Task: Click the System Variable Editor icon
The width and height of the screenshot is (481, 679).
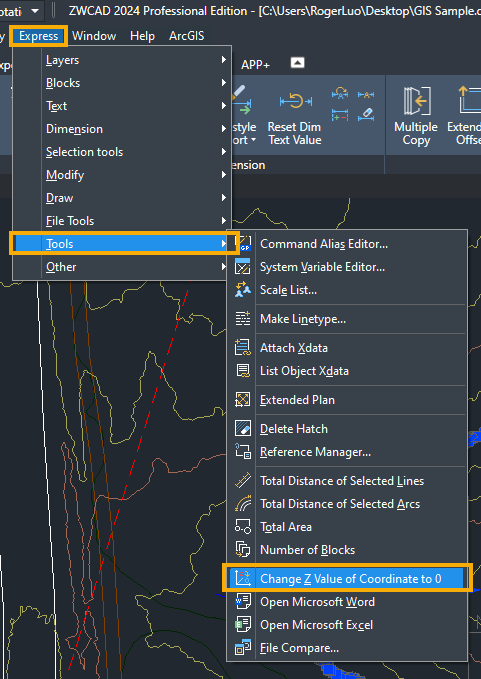Action: 242,267
